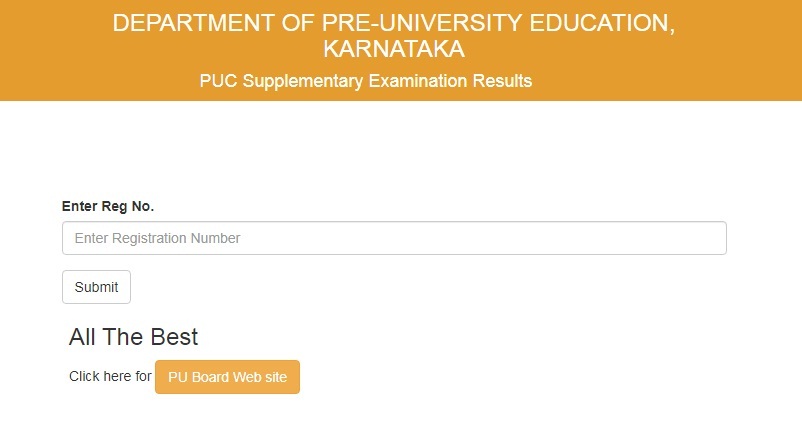Click the word "Enter" in the field label
Image resolution: width=802 pixels, height=427 pixels.
[x=80, y=206]
